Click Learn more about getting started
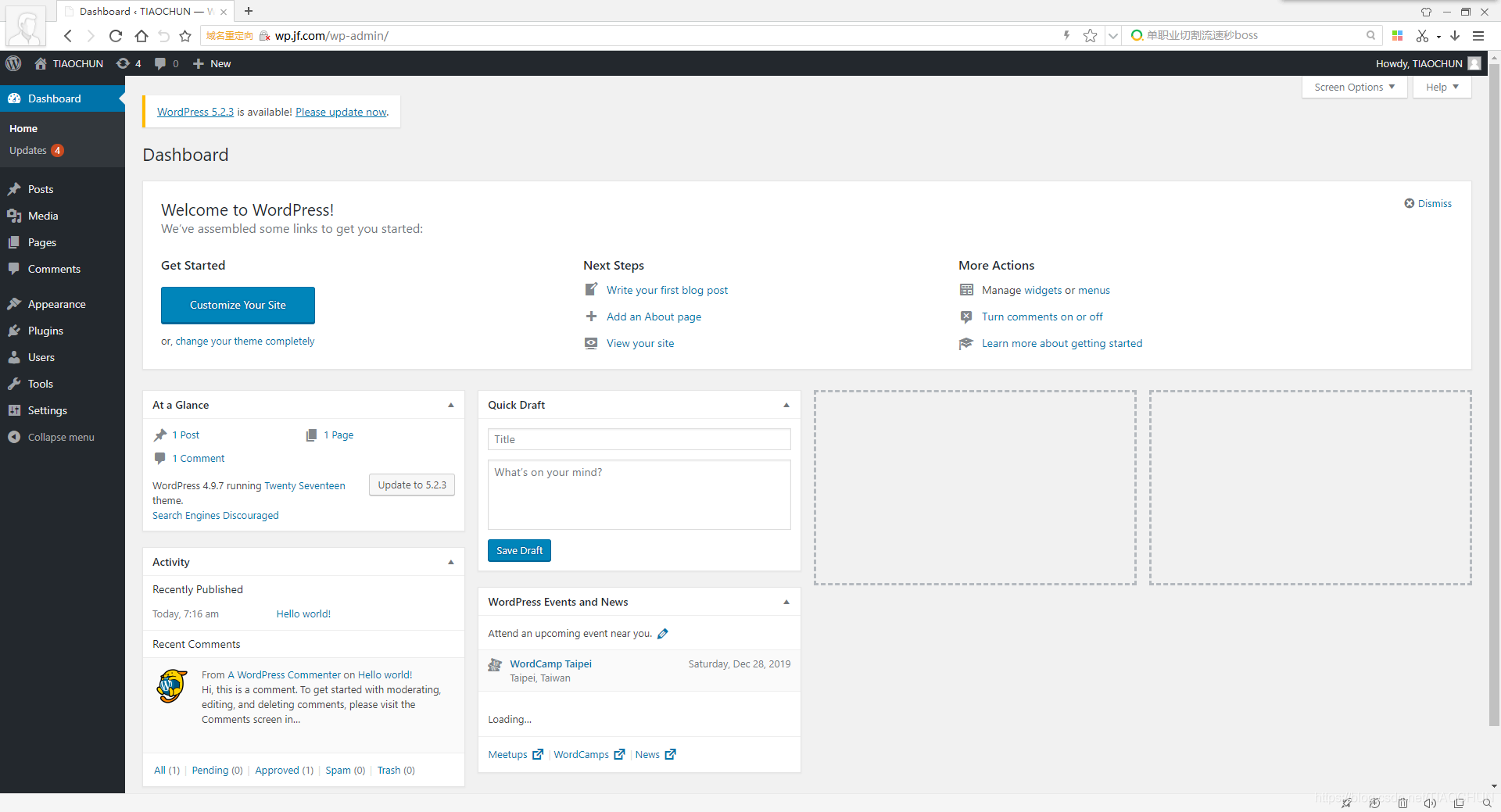 (1062, 343)
